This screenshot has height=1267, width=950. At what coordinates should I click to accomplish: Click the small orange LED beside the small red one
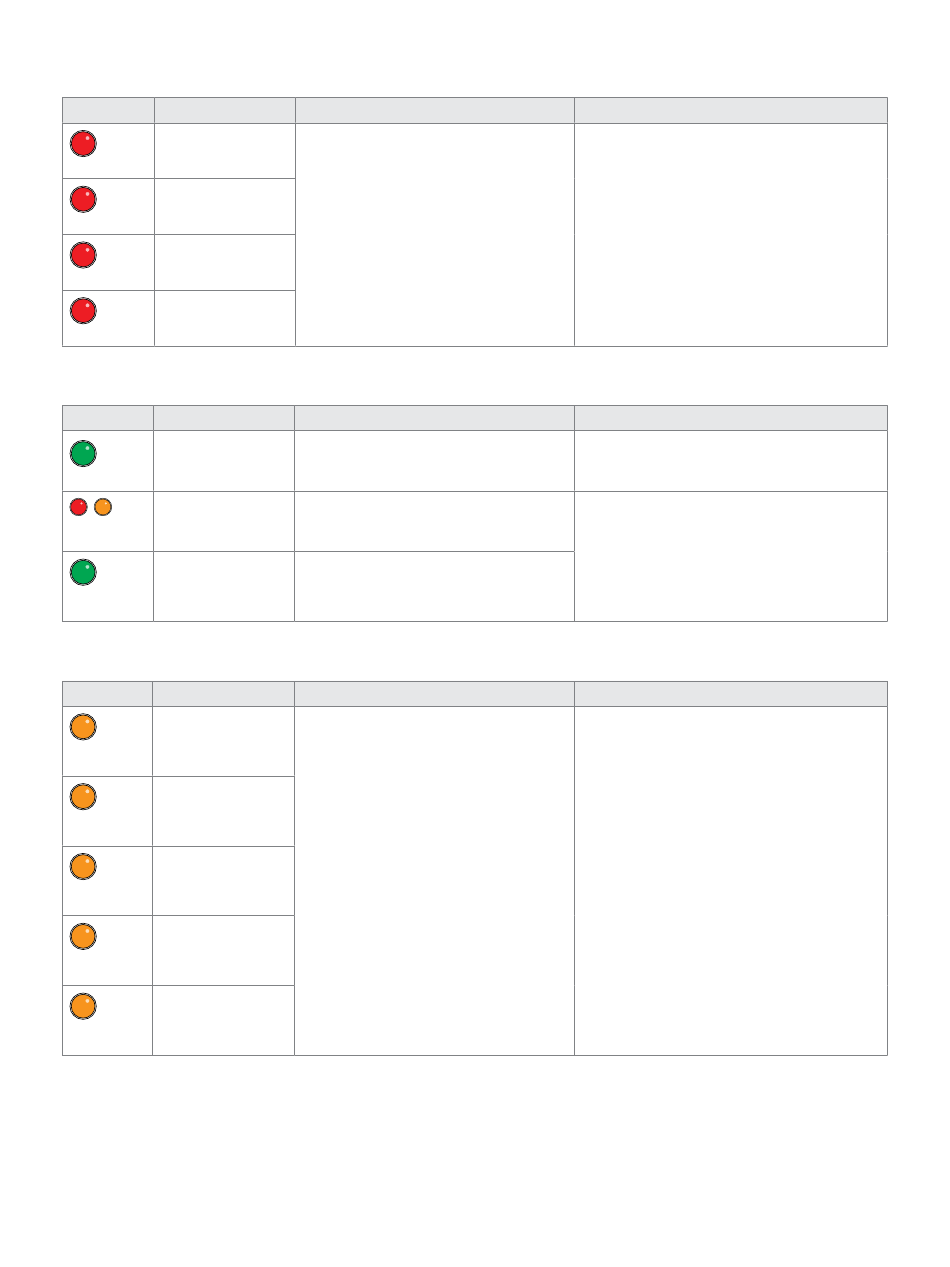(x=102, y=507)
